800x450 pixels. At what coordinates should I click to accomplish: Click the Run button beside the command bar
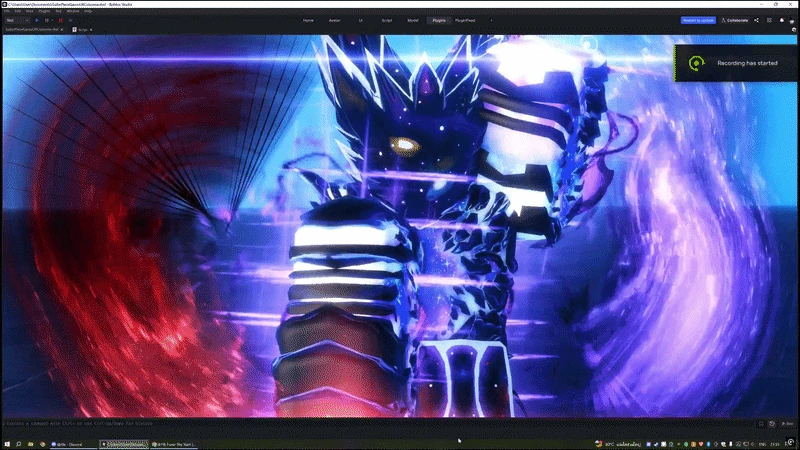coord(787,423)
